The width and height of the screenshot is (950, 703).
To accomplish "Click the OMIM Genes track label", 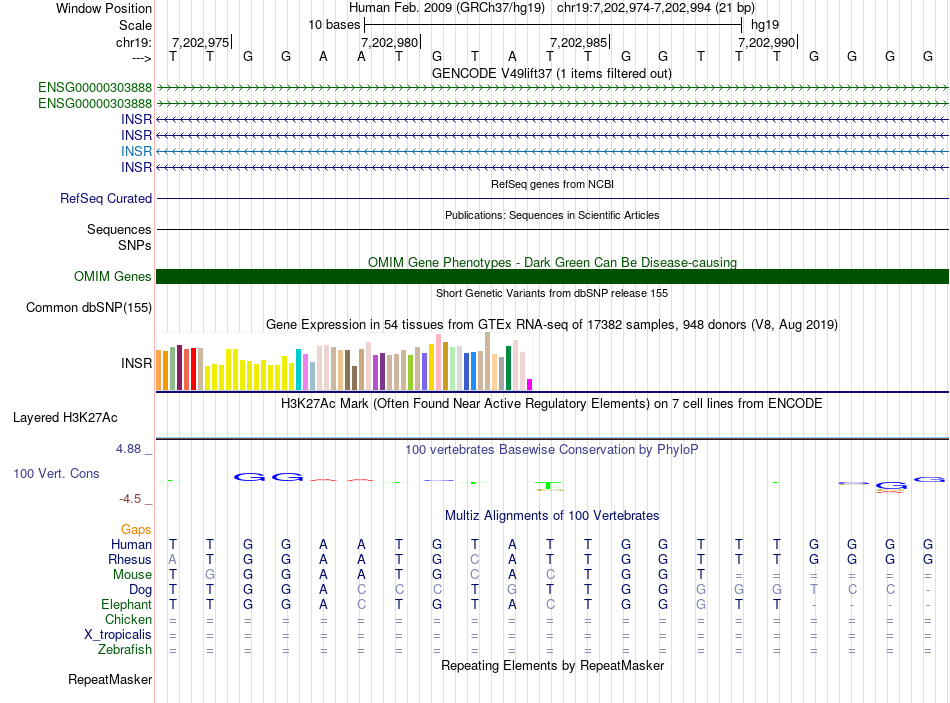I will pos(112,277).
